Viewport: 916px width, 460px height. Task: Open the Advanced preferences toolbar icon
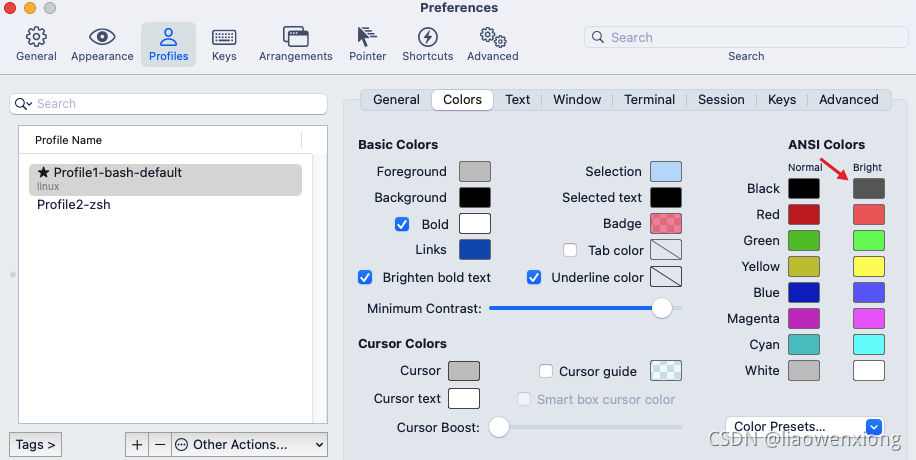[x=492, y=44]
